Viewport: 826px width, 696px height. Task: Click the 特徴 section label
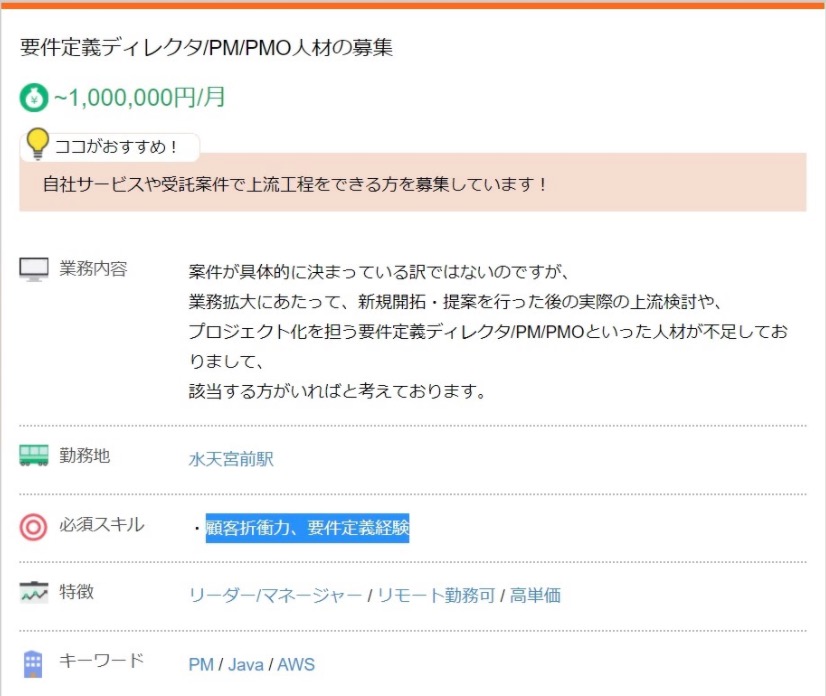coord(76,592)
